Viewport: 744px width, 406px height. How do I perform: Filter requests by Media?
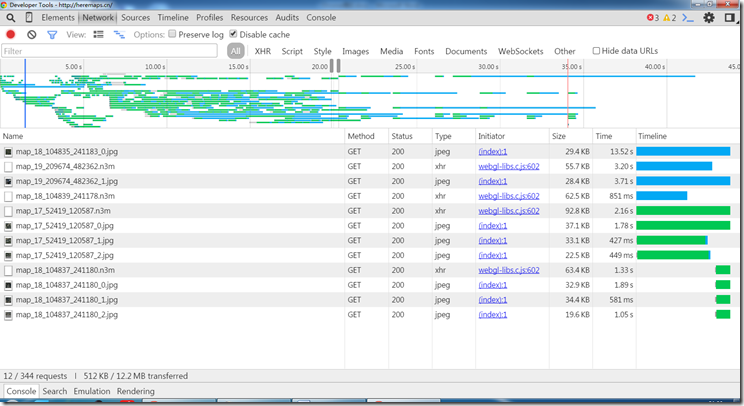[391, 51]
